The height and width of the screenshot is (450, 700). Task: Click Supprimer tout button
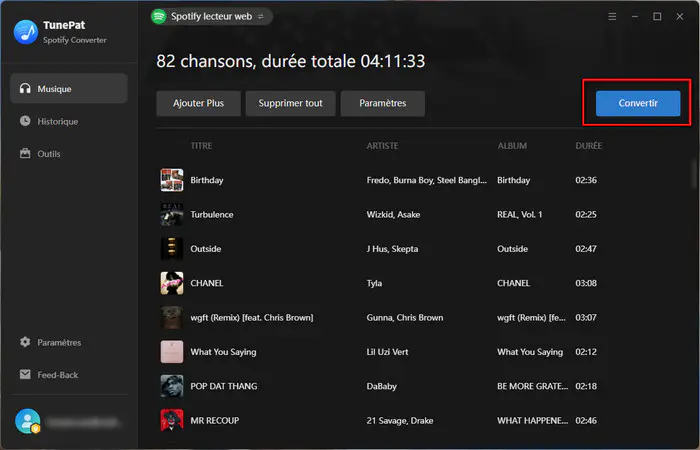click(x=290, y=103)
